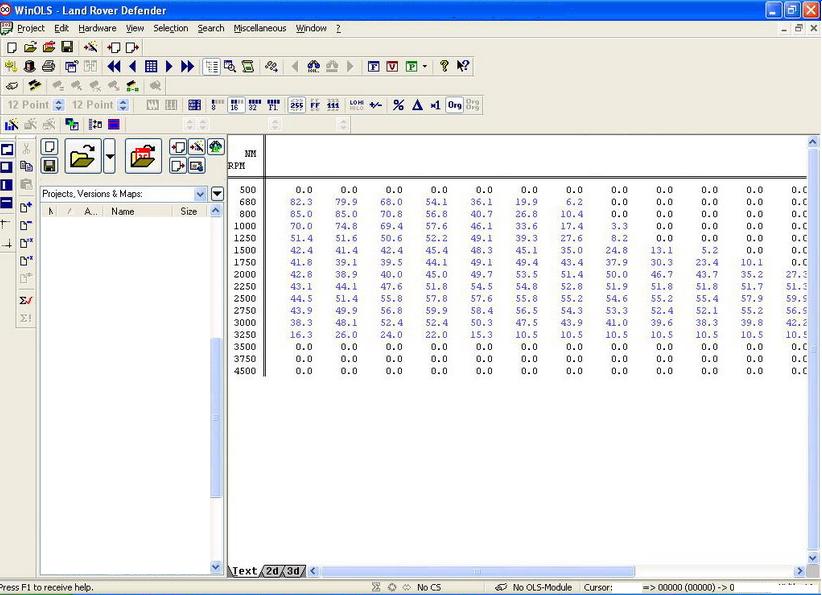Toggle the 16 bit display mode

click(236, 105)
